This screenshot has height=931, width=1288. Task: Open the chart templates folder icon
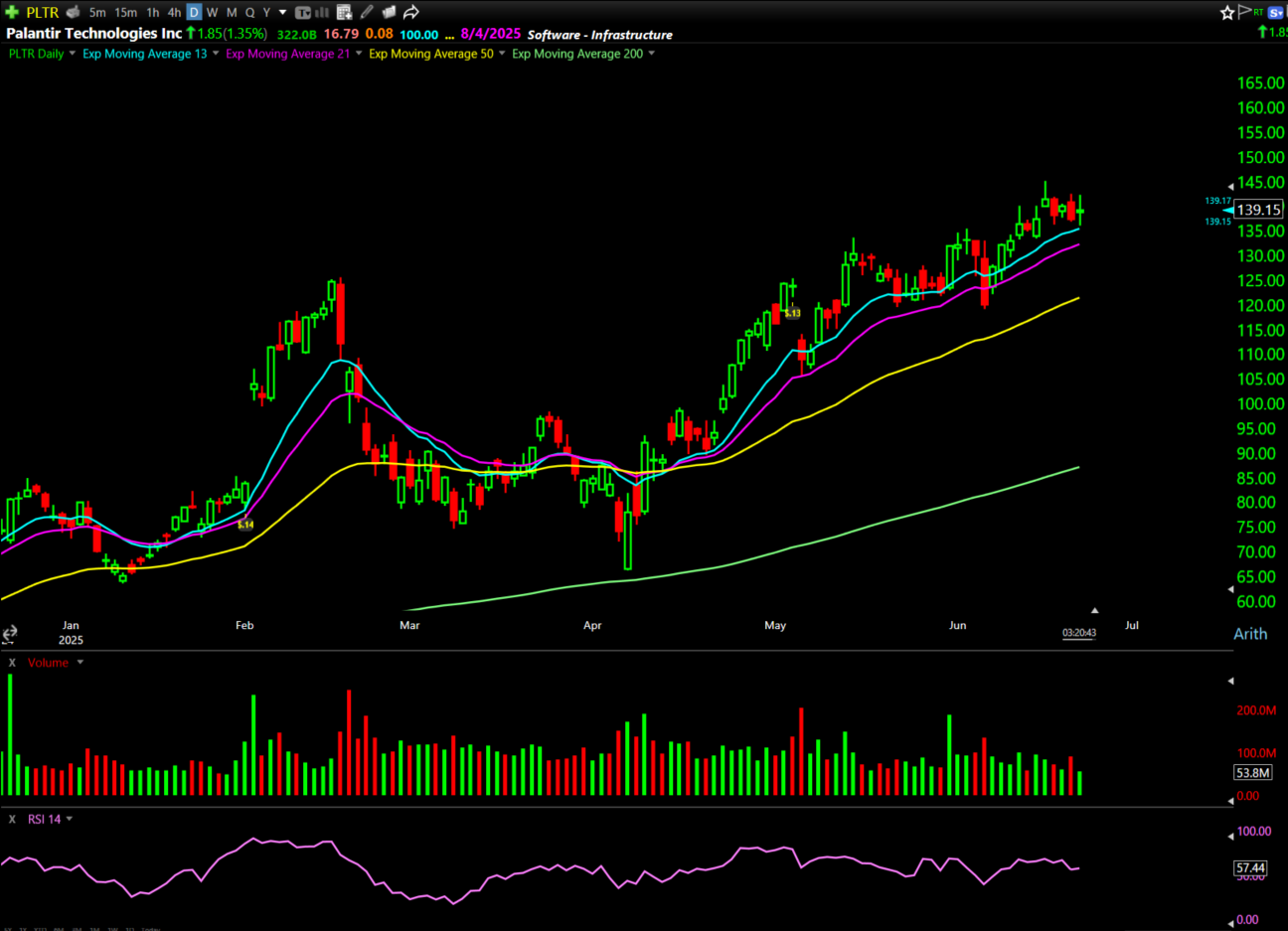[389, 12]
